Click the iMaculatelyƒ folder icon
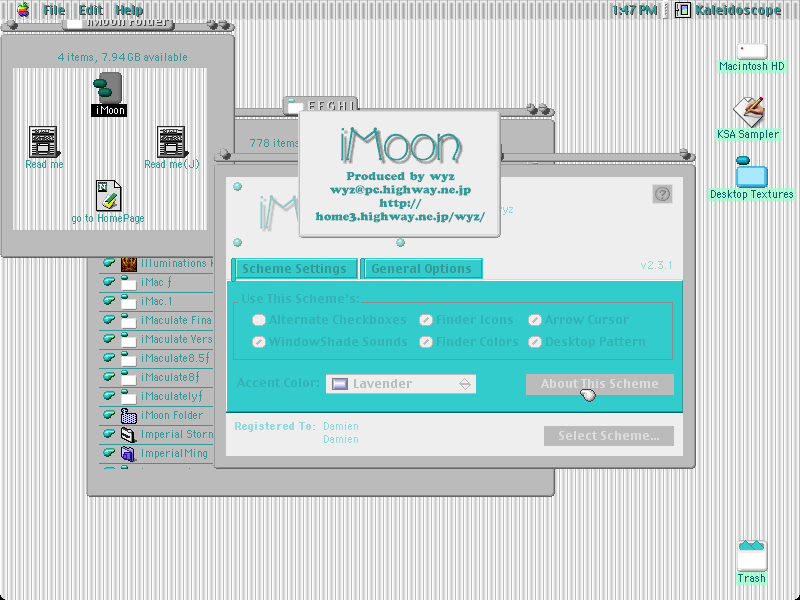 point(129,396)
